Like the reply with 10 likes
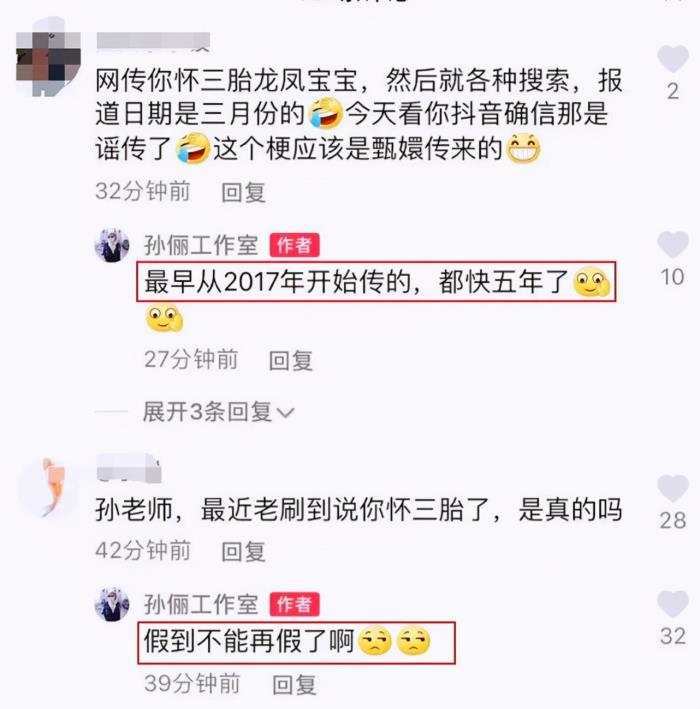 coord(673,245)
